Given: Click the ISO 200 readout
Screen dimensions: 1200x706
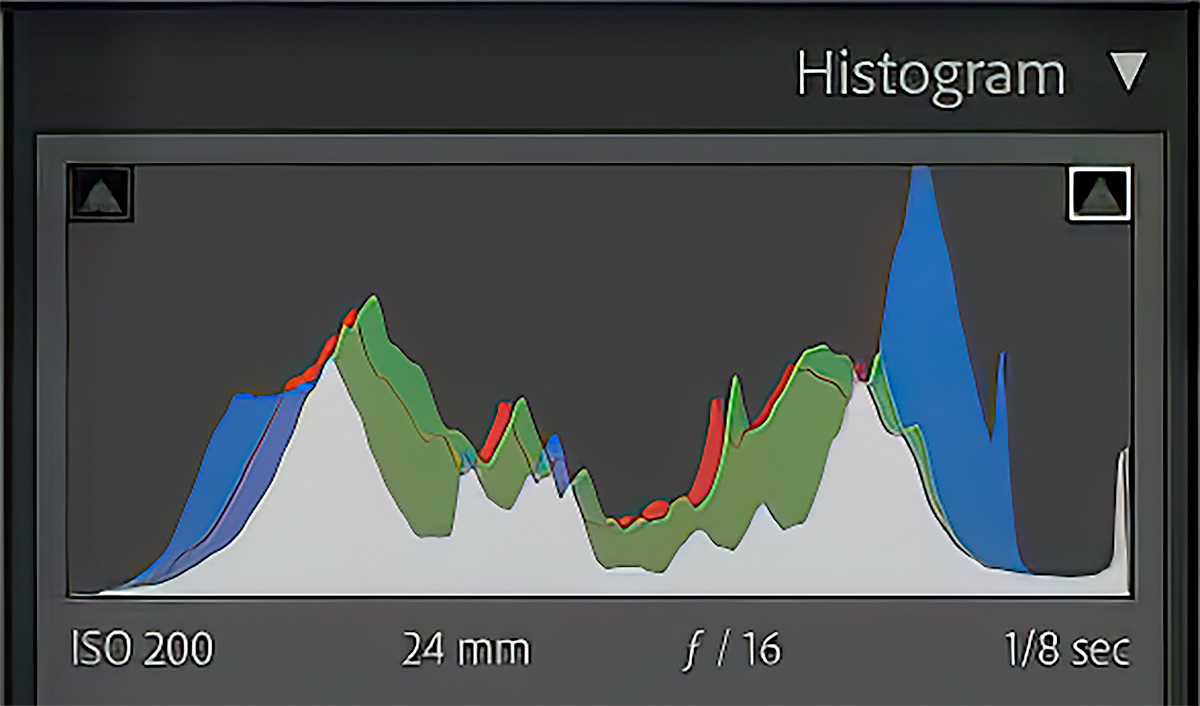Looking at the screenshot, I should (x=143, y=650).
